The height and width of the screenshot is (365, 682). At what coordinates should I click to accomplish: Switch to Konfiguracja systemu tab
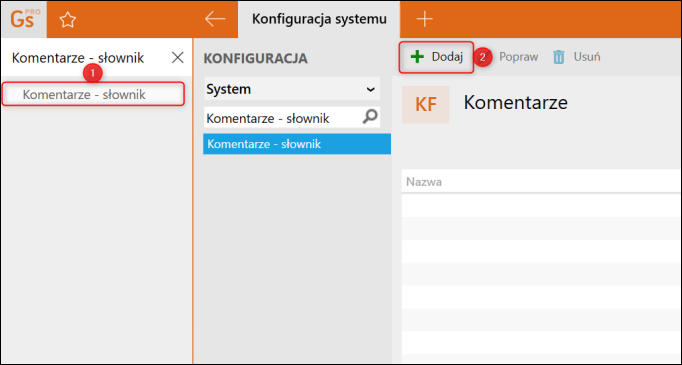(319, 20)
